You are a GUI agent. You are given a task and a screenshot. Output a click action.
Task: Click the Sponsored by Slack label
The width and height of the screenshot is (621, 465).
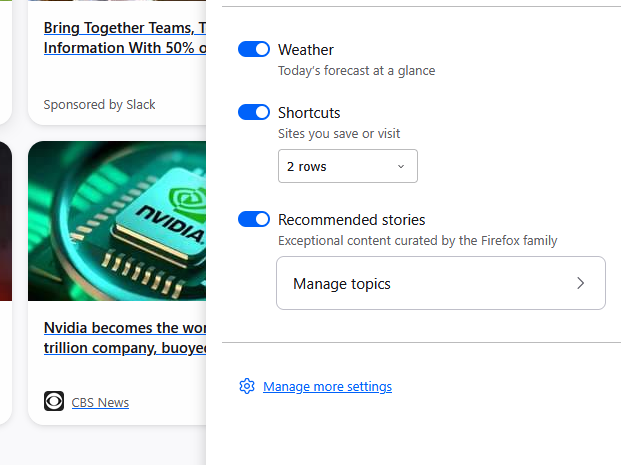100,104
